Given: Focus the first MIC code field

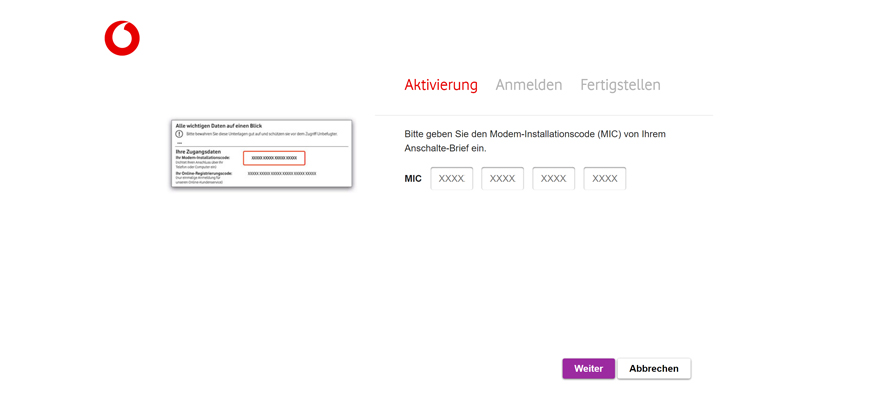Looking at the screenshot, I should pyautogui.click(x=451, y=178).
